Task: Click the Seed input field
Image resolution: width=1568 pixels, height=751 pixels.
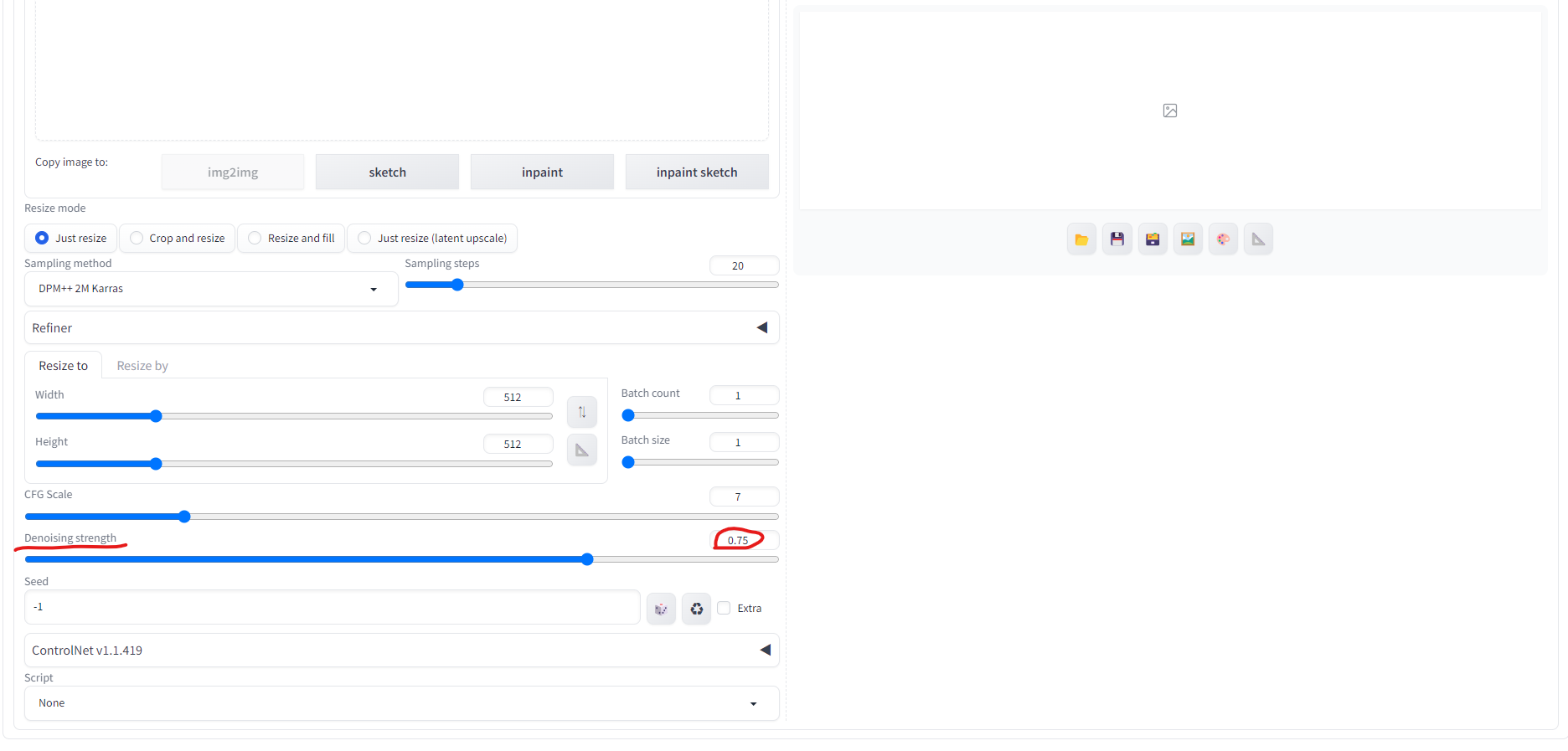Action: 332,608
